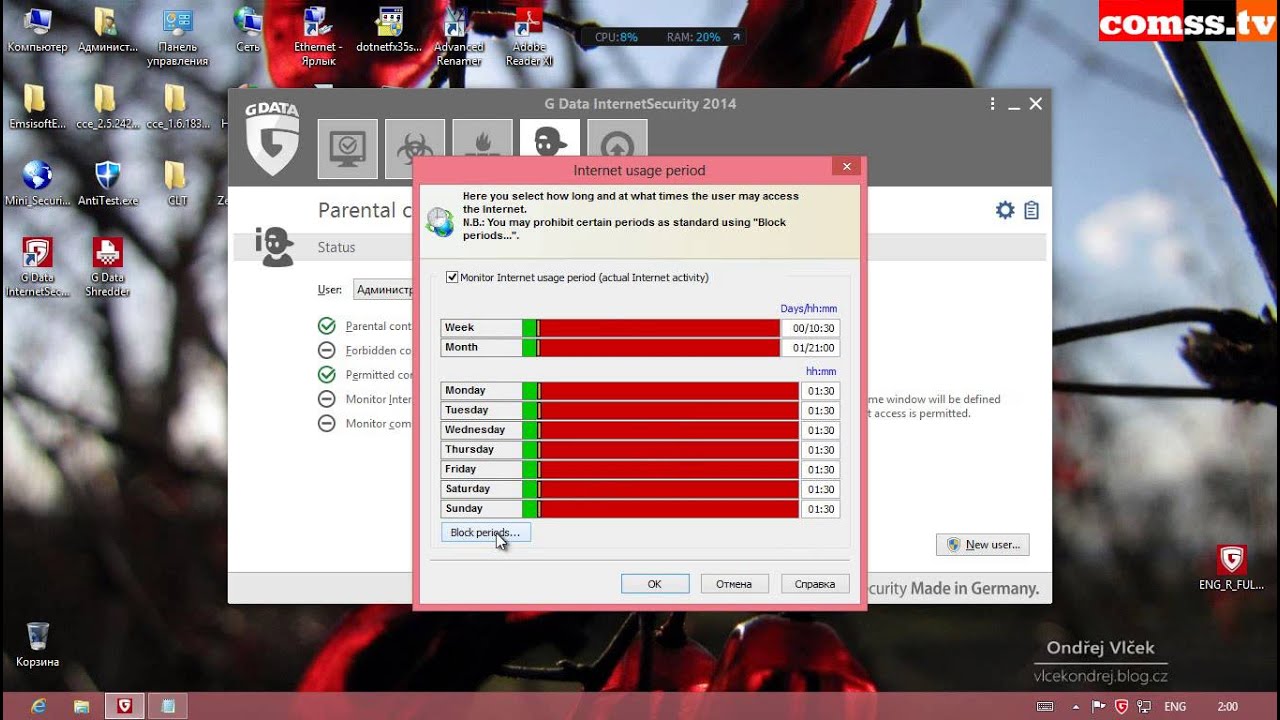
Task: Open G Data Shredder desktop icon
Action: tap(107, 267)
